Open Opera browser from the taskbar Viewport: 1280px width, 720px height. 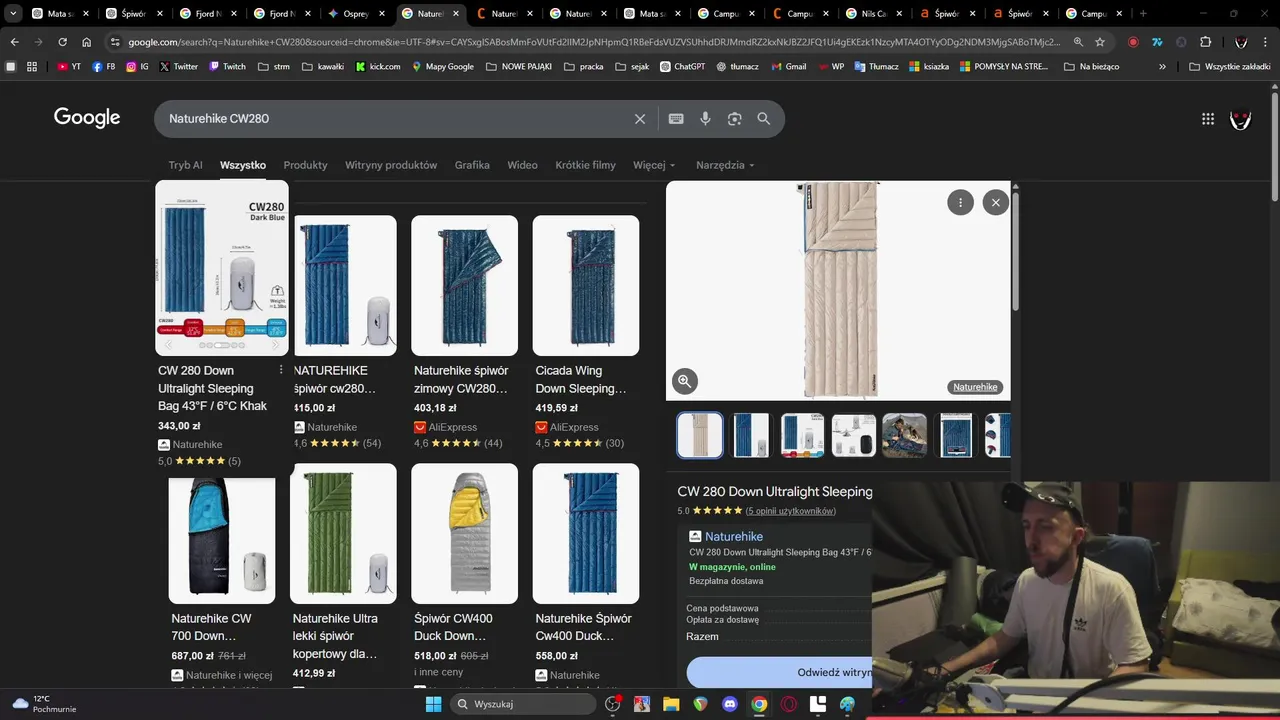tap(789, 704)
